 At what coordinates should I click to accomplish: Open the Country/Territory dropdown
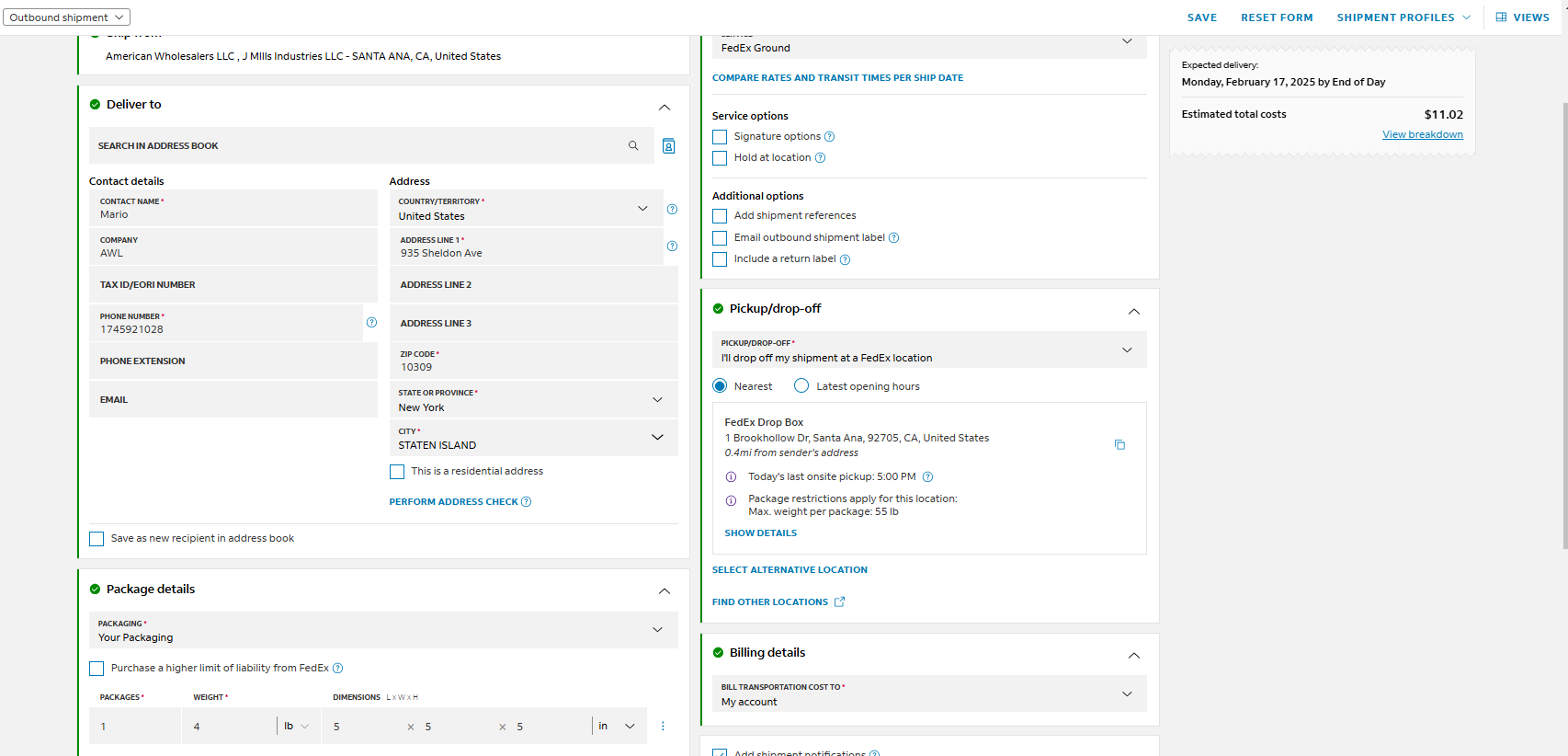point(526,209)
